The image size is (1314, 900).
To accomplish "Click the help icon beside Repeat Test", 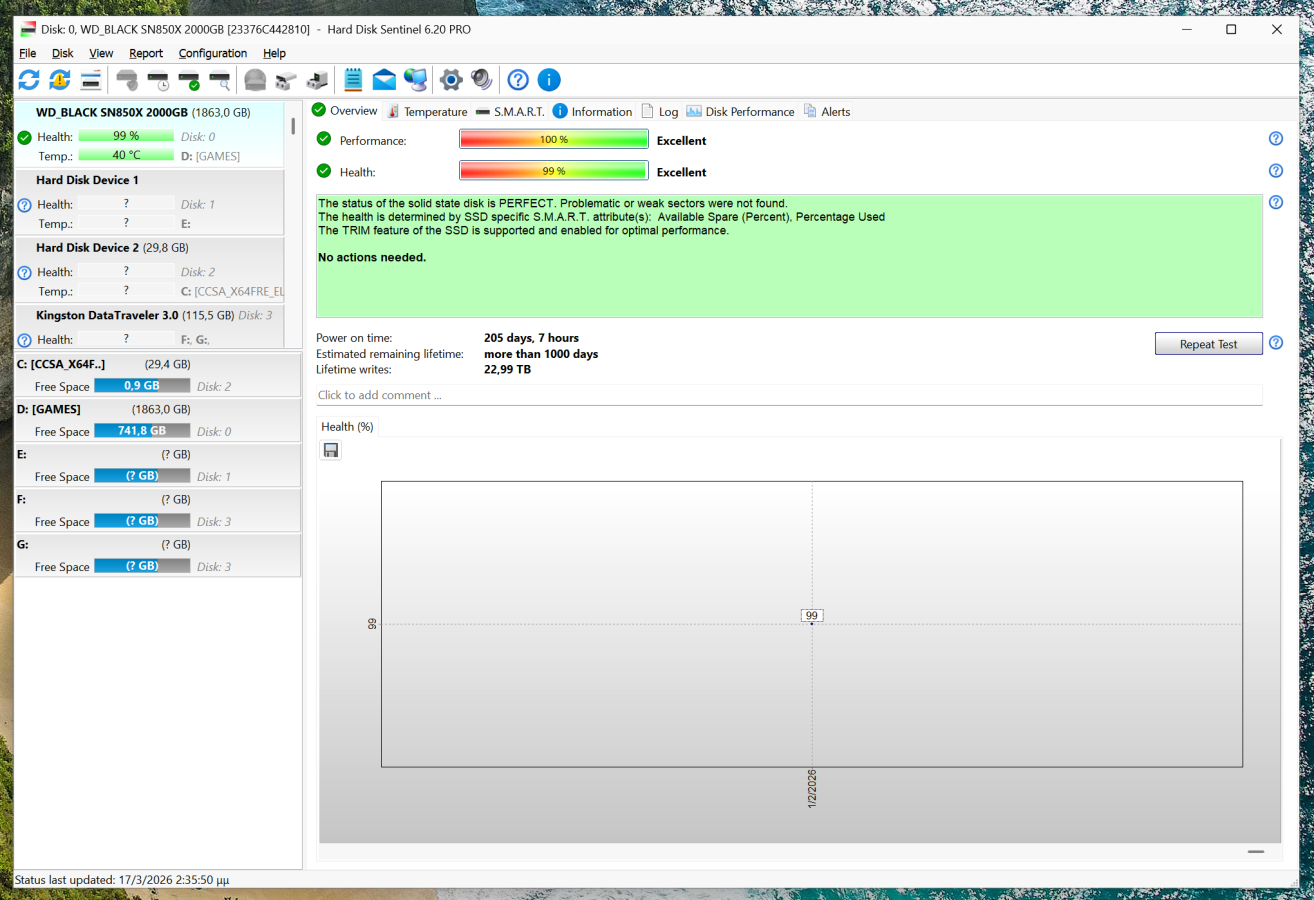I will click(x=1275, y=343).
